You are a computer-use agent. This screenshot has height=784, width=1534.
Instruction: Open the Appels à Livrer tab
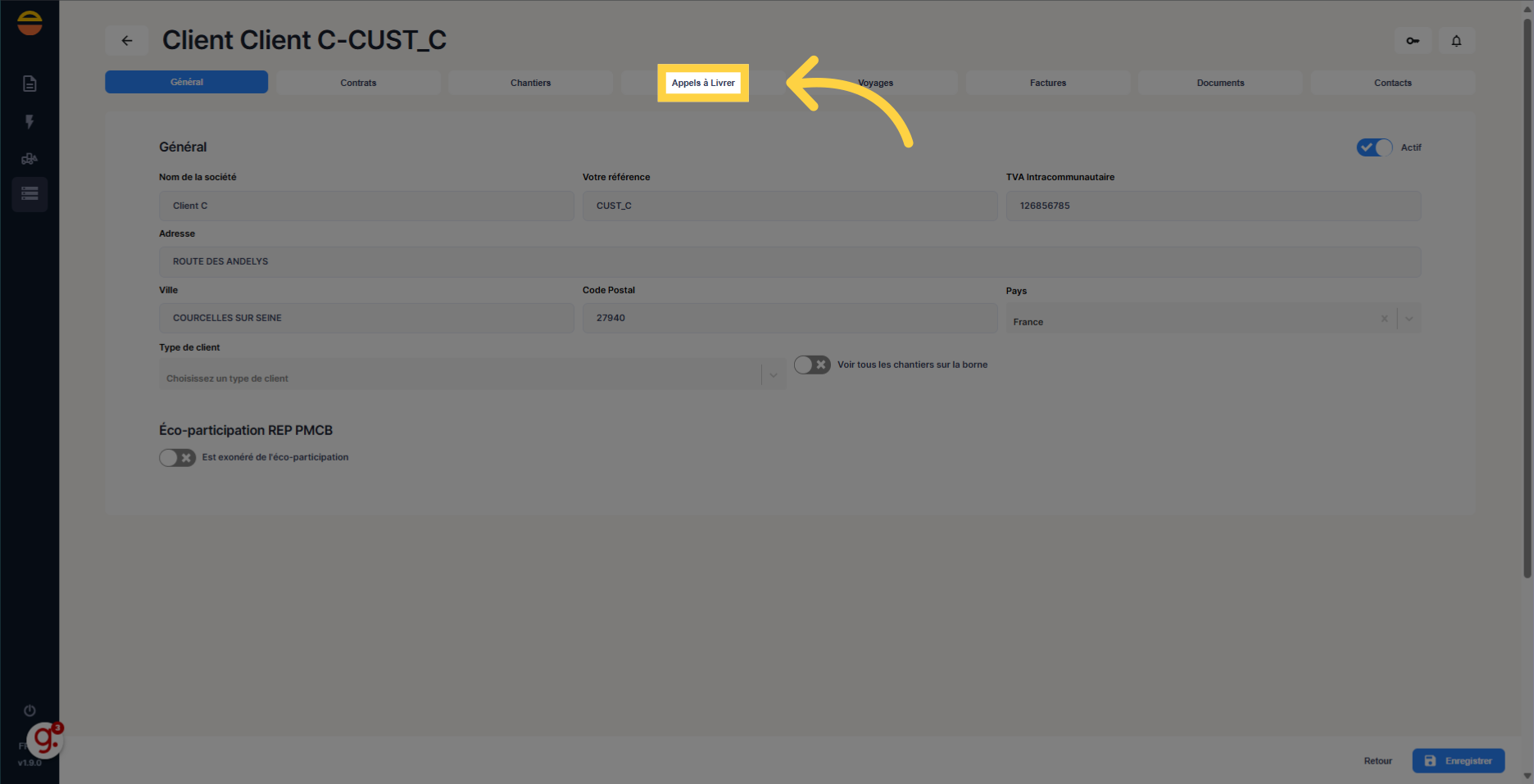click(x=703, y=83)
